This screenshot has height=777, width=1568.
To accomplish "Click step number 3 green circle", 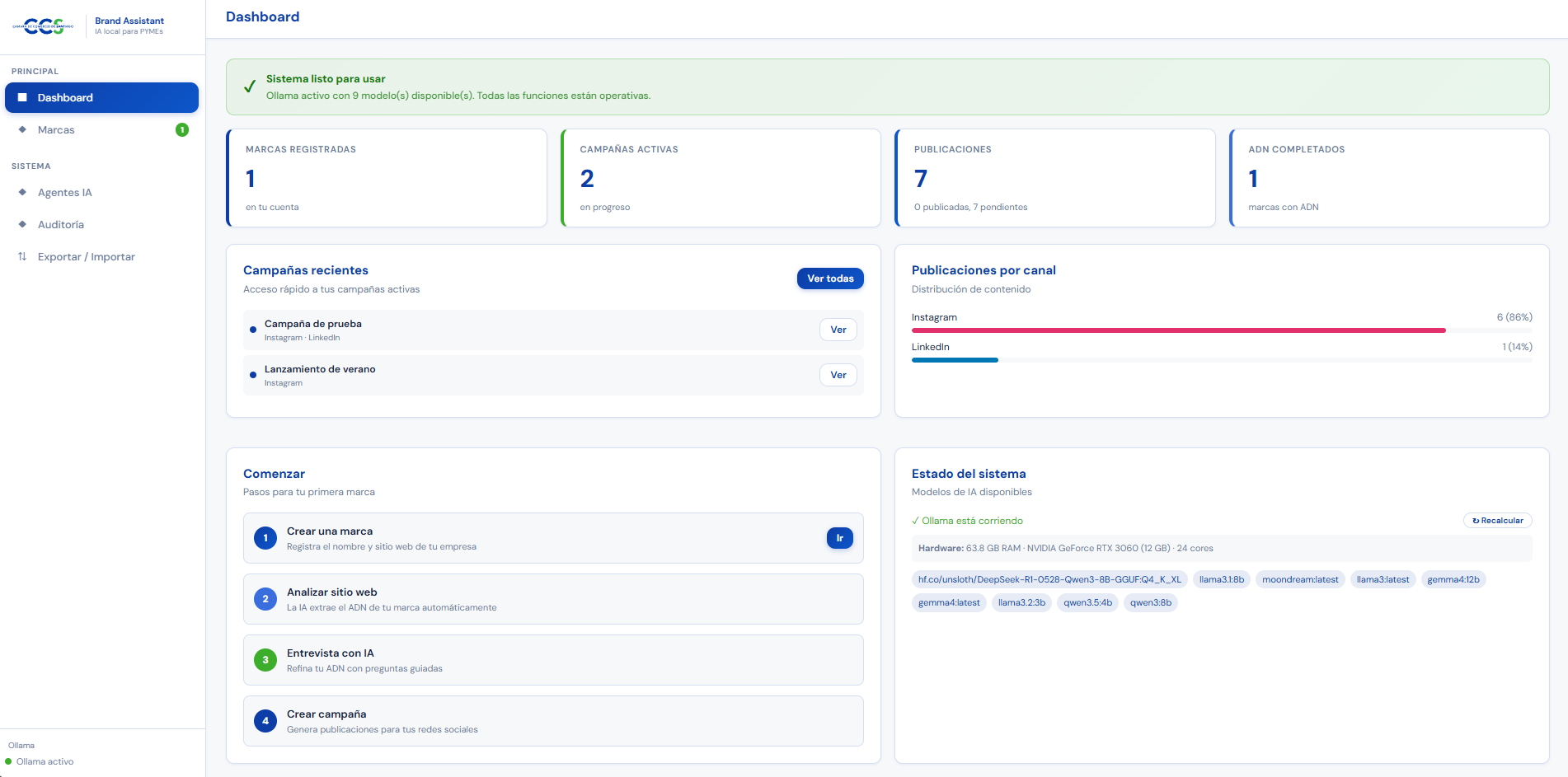I will (265, 660).
